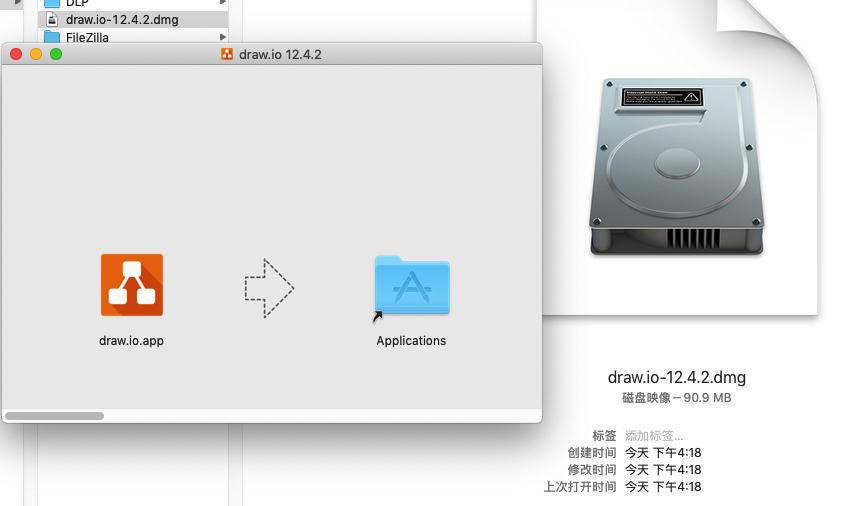Click the Applications folder name label
The width and height of the screenshot is (848, 506).
coord(411,341)
